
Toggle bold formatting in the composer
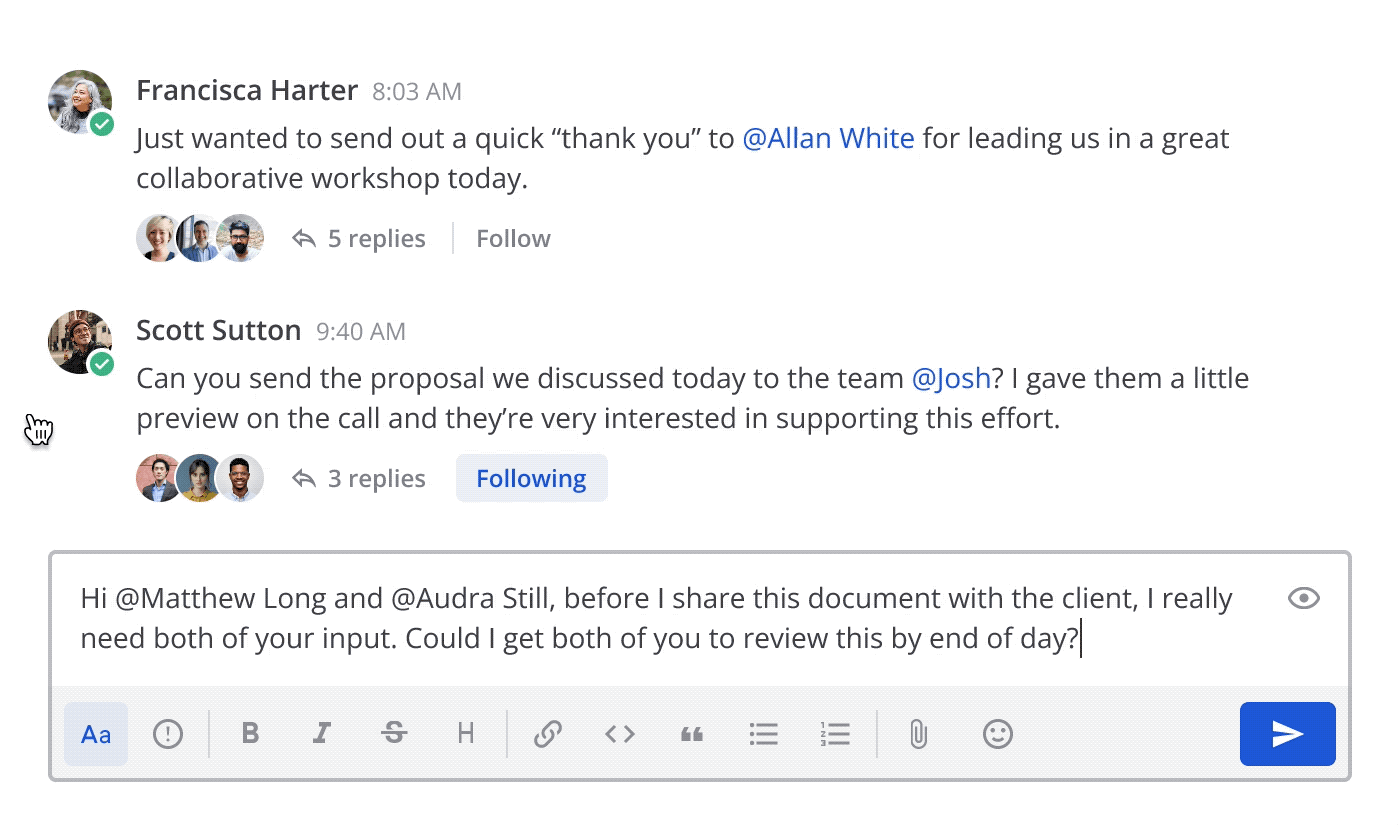pyautogui.click(x=250, y=734)
